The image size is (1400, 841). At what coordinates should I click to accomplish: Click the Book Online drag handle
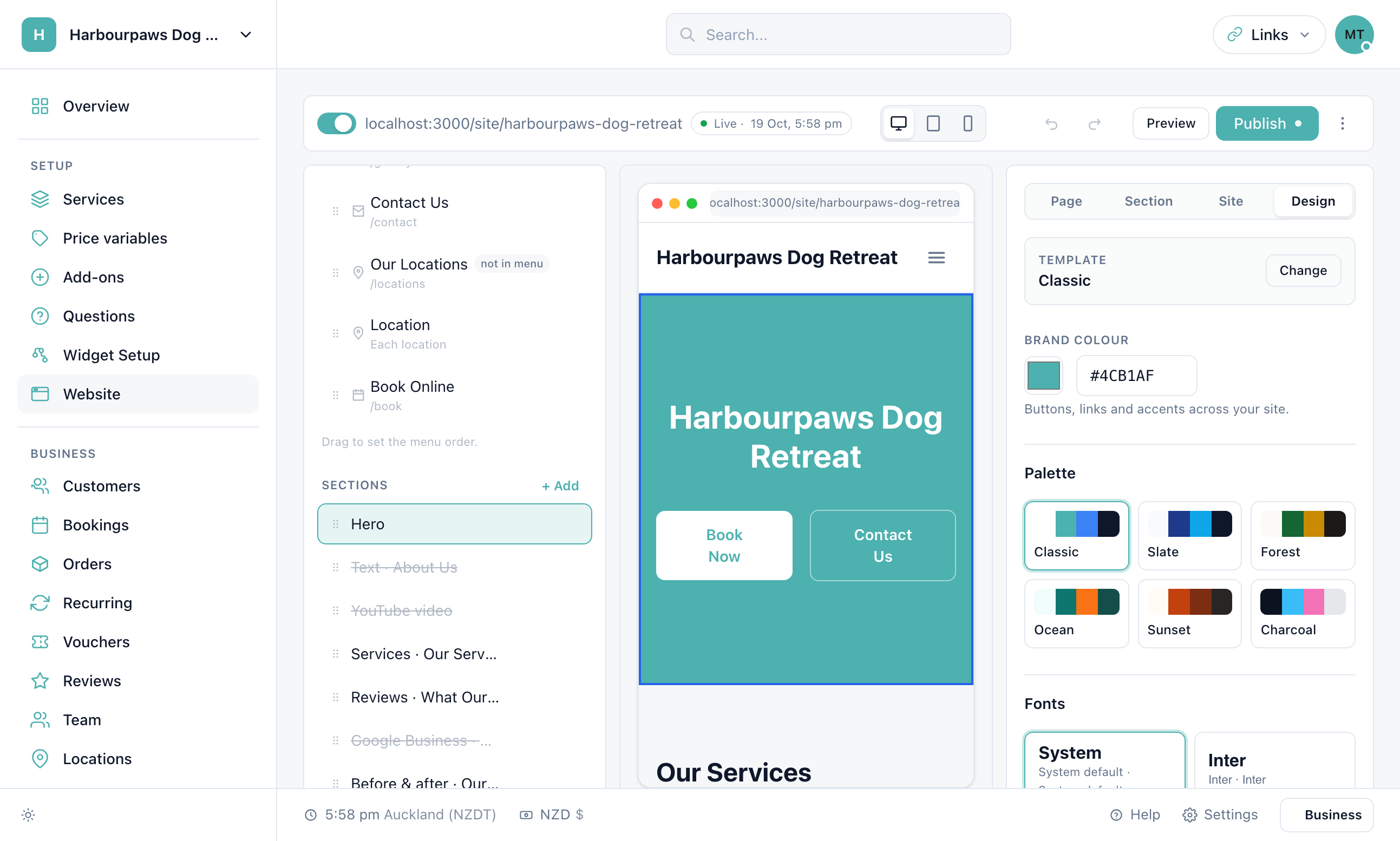pos(336,395)
